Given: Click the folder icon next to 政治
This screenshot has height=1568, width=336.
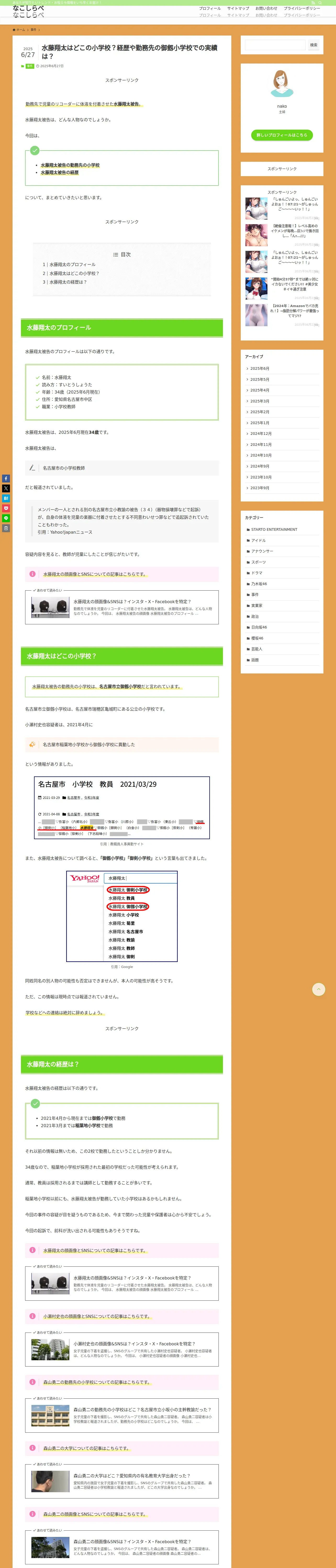Looking at the screenshot, I should click(248, 616).
